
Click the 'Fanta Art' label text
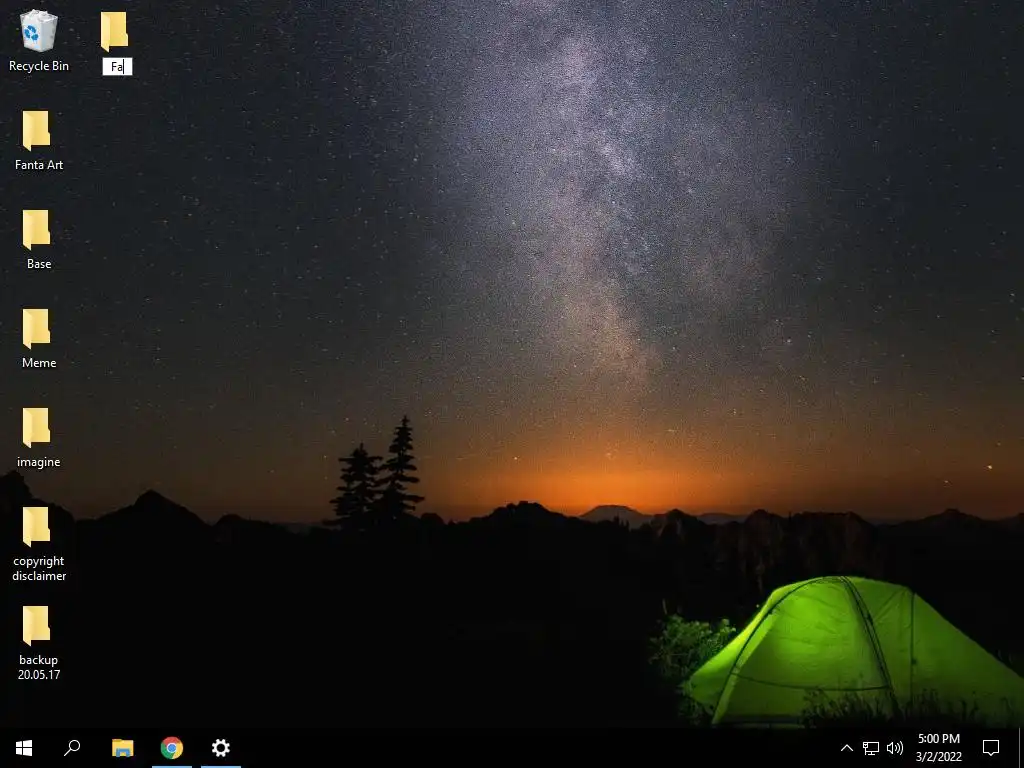[x=39, y=165]
